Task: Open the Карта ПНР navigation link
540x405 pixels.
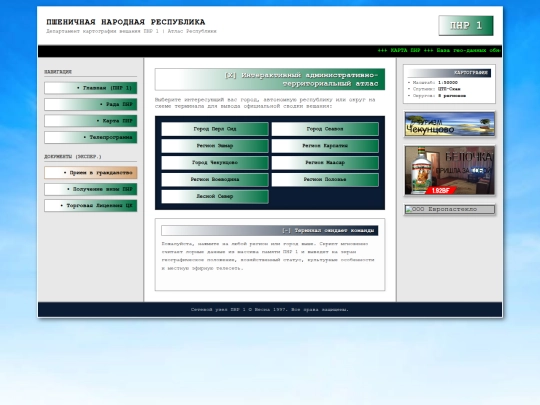Action: [x=91, y=121]
